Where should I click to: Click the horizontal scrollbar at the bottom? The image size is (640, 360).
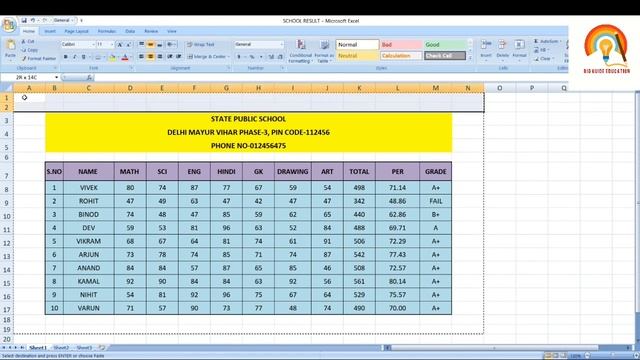pyautogui.click(x=508, y=348)
